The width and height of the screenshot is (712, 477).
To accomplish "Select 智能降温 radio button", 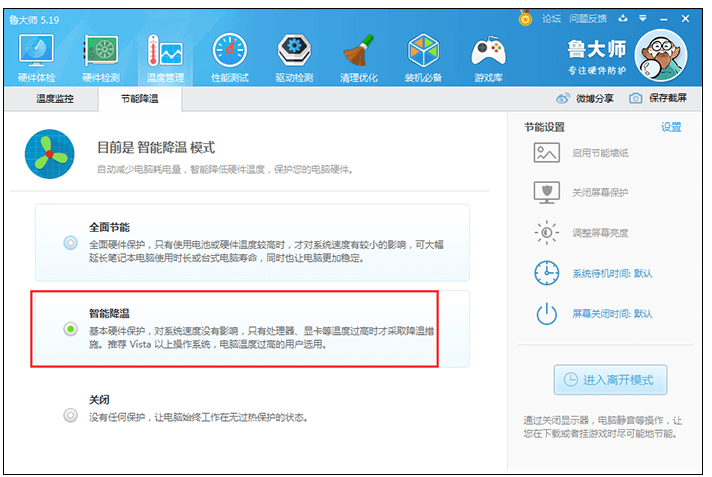I will (x=70, y=329).
